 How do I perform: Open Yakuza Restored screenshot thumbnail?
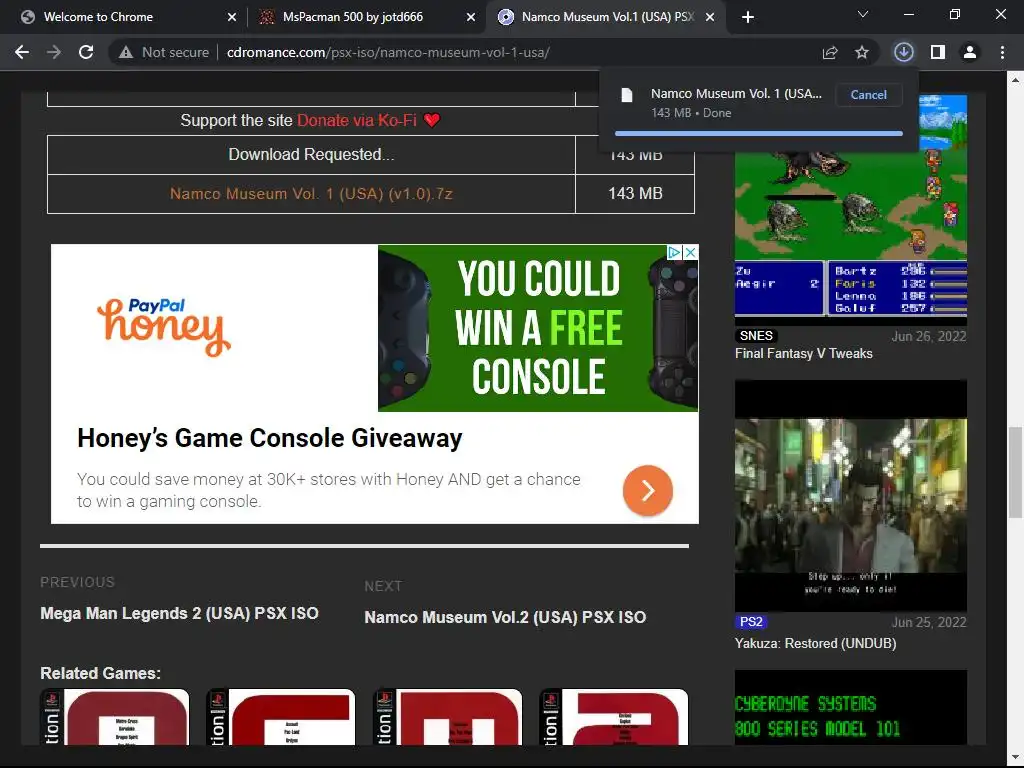pos(850,496)
